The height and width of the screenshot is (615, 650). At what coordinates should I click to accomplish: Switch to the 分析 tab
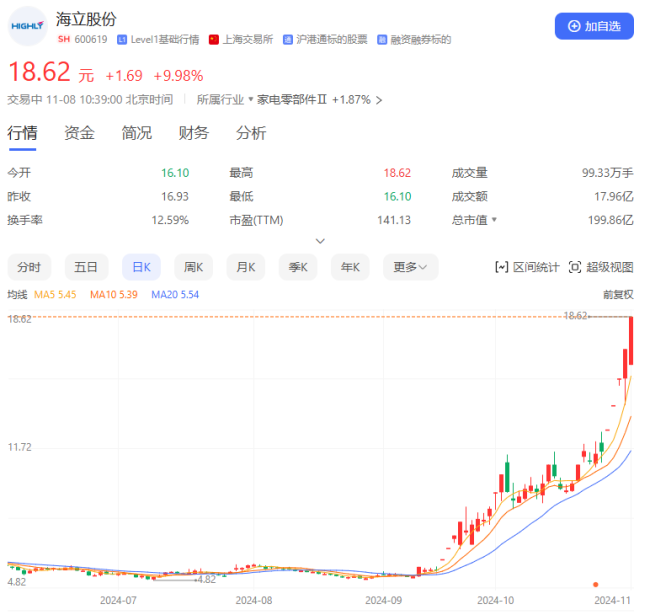click(x=251, y=133)
